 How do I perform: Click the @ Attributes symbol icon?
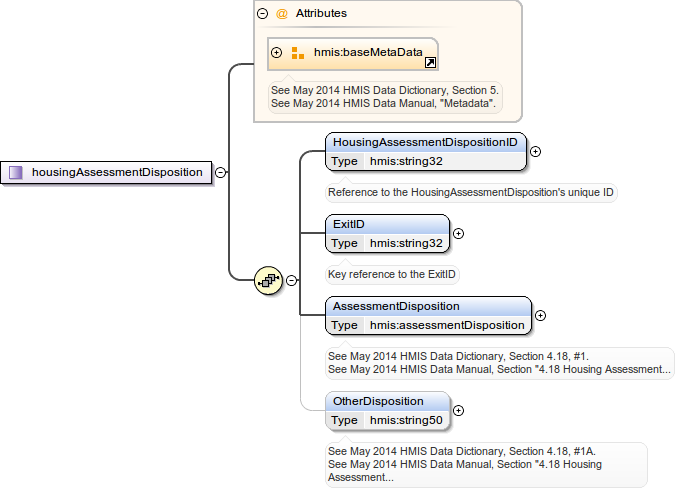(281, 14)
